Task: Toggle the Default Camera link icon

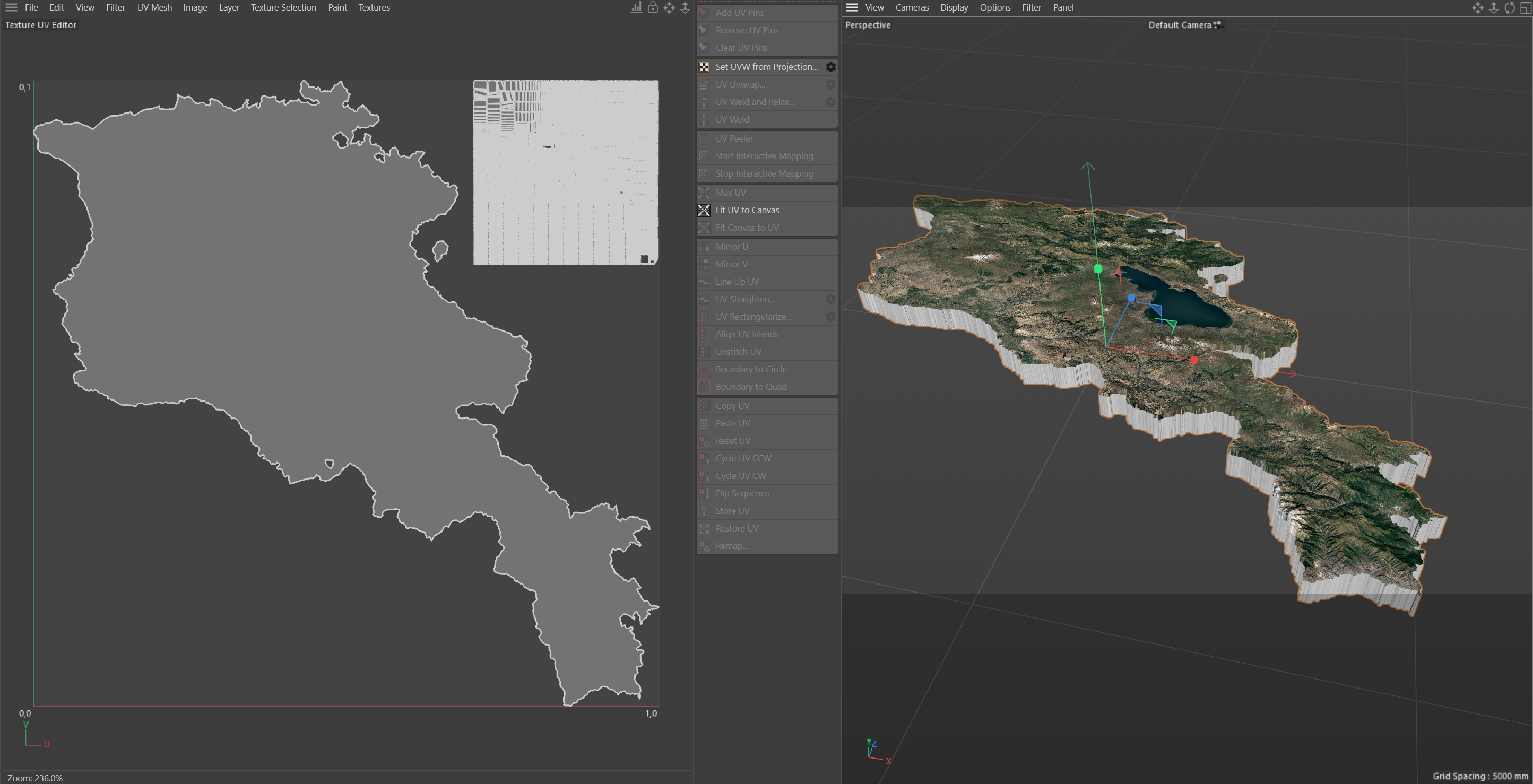Action: point(1218,25)
